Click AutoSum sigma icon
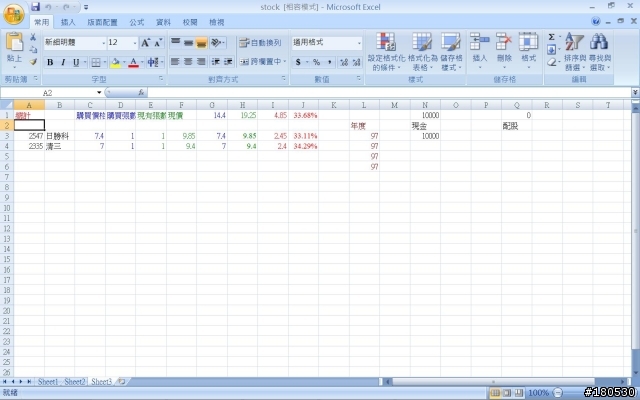Screen dimensions: 640x400 coord(551,37)
